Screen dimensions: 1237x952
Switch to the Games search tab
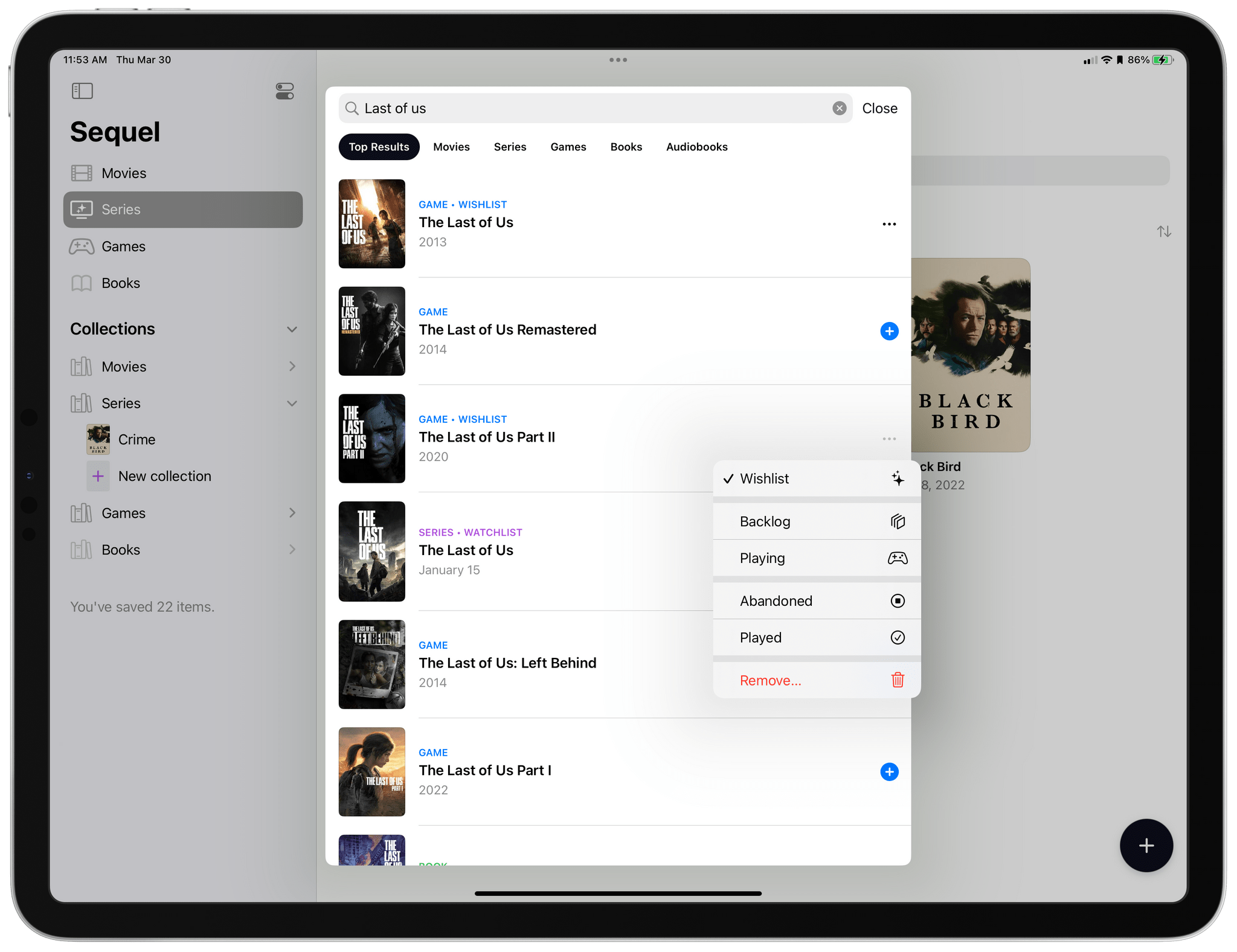[x=568, y=147]
